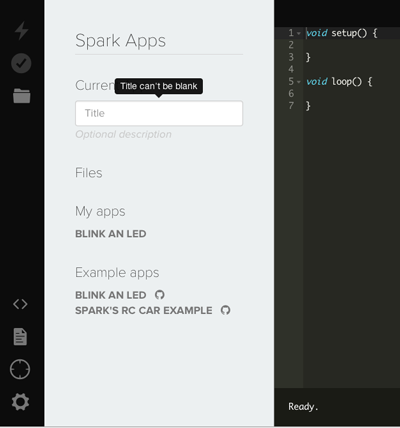Click line number 6 in the gutter
400x428 pixels.
(291, 94)
